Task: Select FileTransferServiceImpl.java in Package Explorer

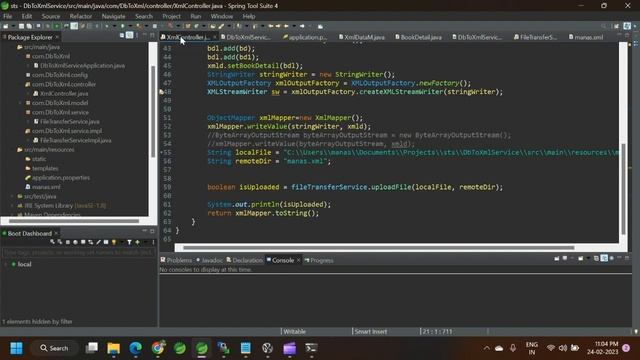Action: 72,140
